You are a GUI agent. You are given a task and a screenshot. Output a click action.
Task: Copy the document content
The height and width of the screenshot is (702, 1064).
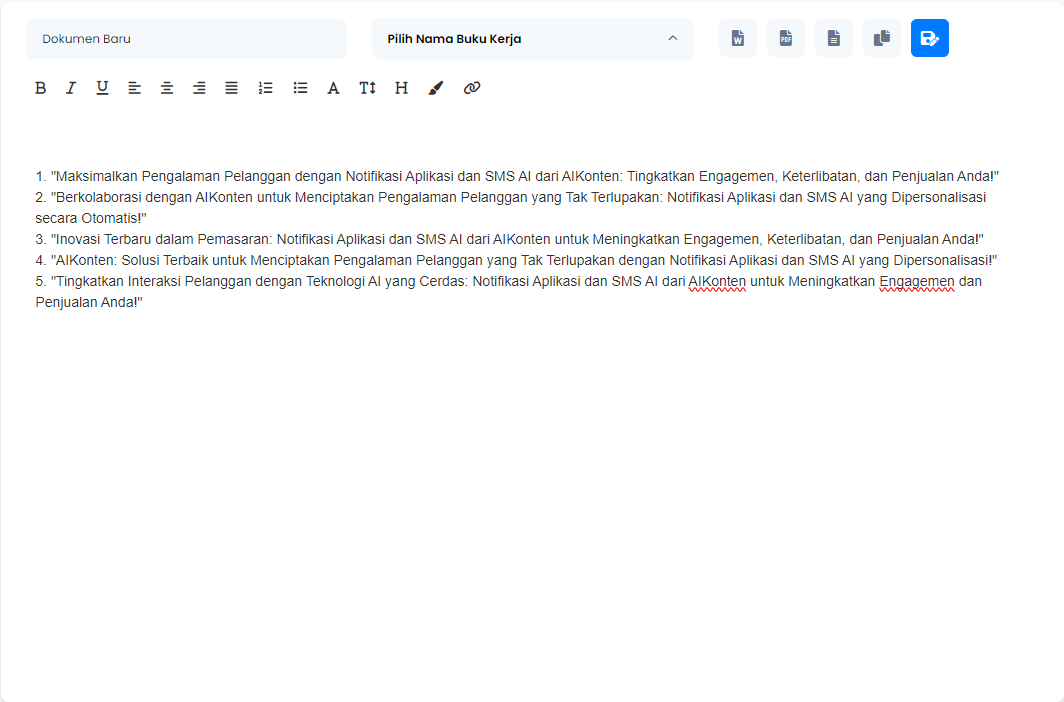pyautogui.click(x=882, y=39)
